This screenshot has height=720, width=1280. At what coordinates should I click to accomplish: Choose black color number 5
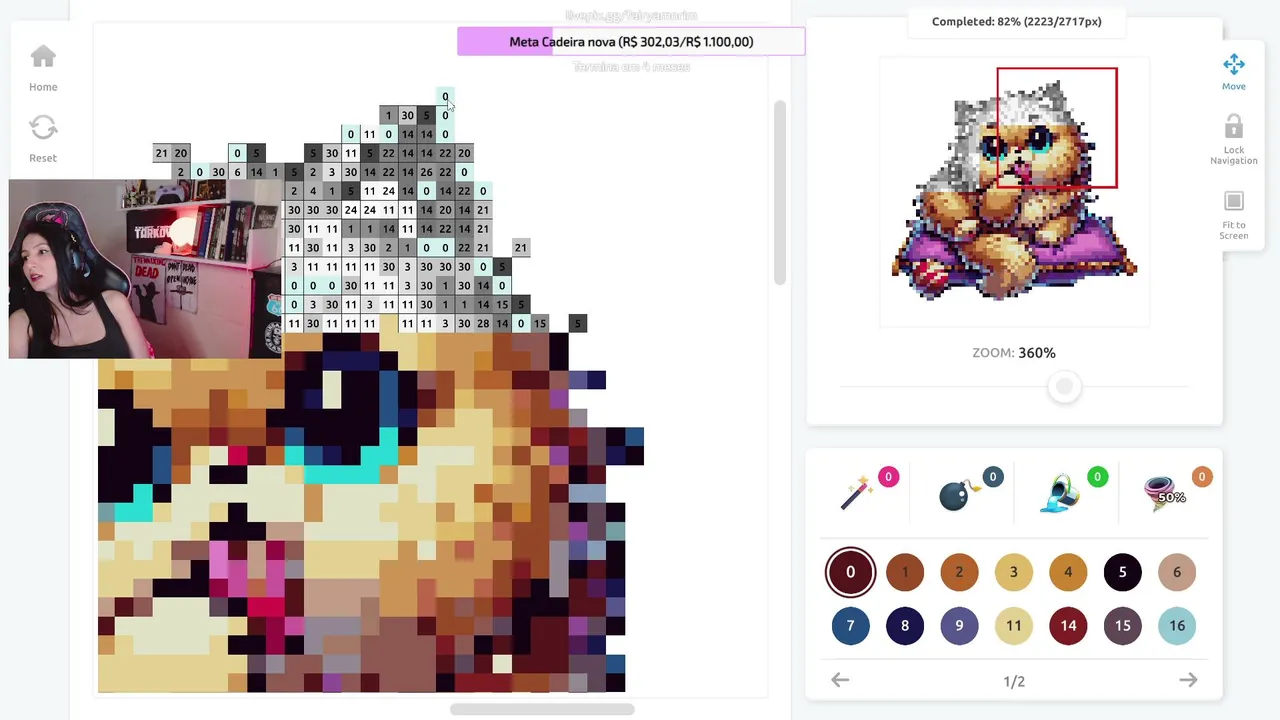(1122, 572)
